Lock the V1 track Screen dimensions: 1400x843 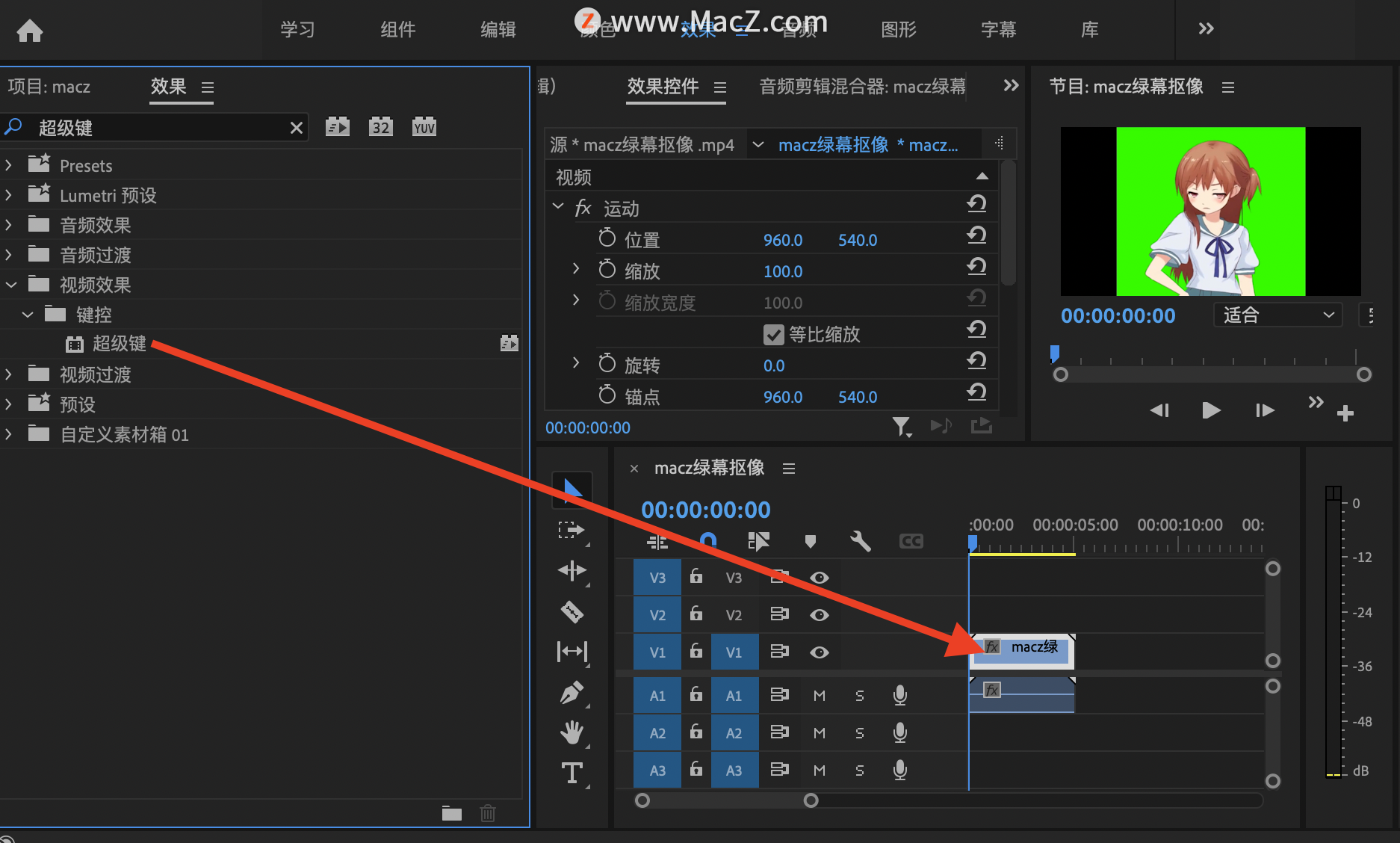coord(696,650)
